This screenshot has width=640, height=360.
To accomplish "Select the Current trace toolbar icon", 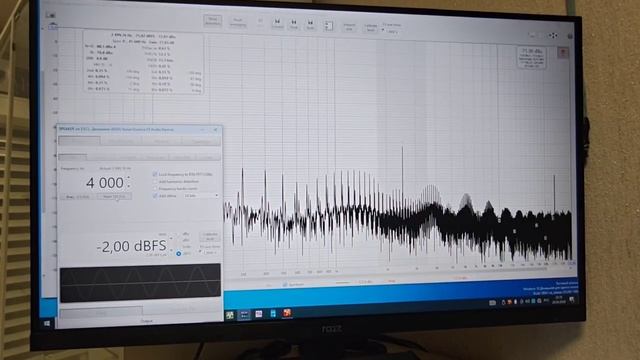I will (x=277, y=24).
